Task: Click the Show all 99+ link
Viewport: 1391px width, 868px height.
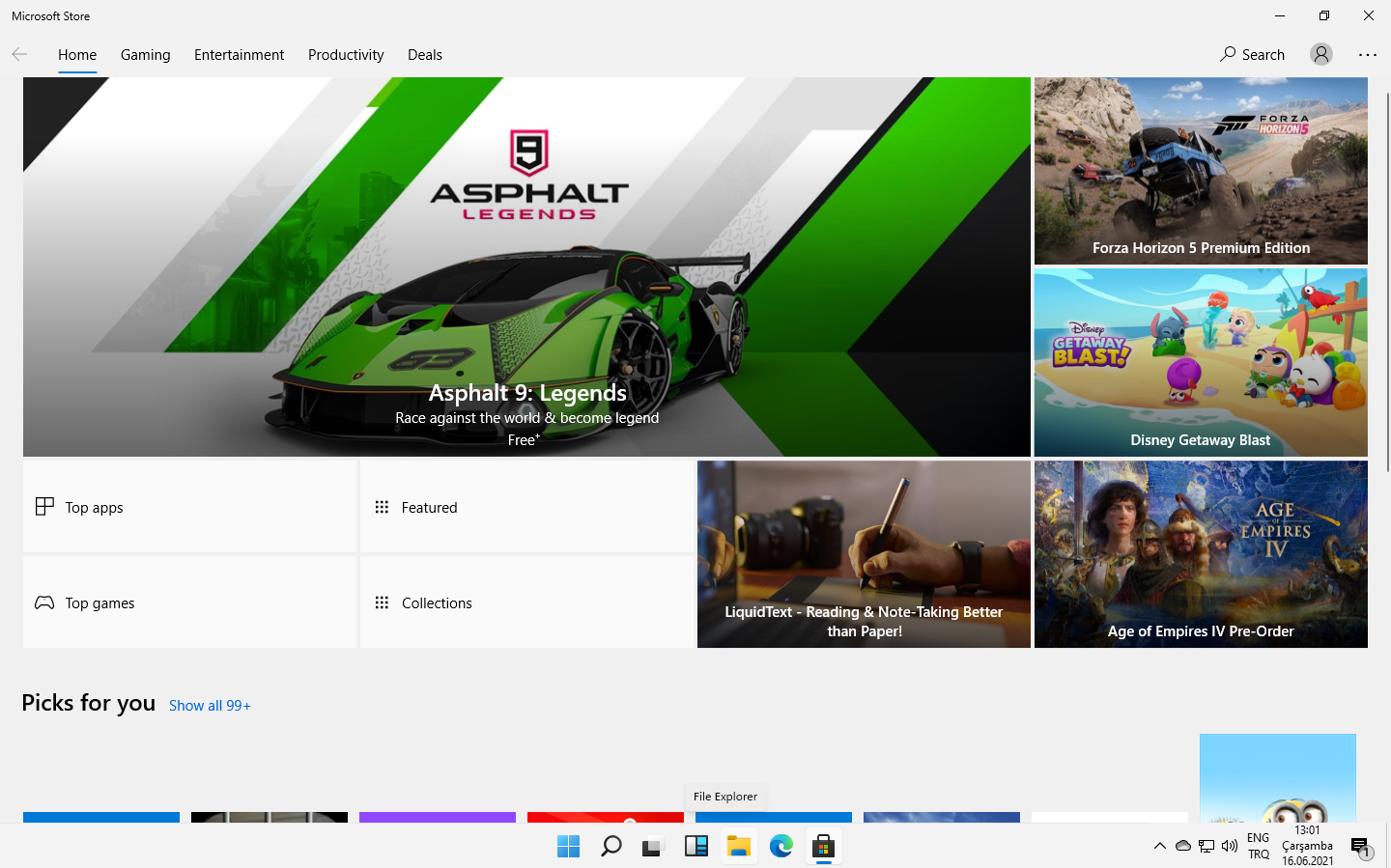Action: click(210, 706)
